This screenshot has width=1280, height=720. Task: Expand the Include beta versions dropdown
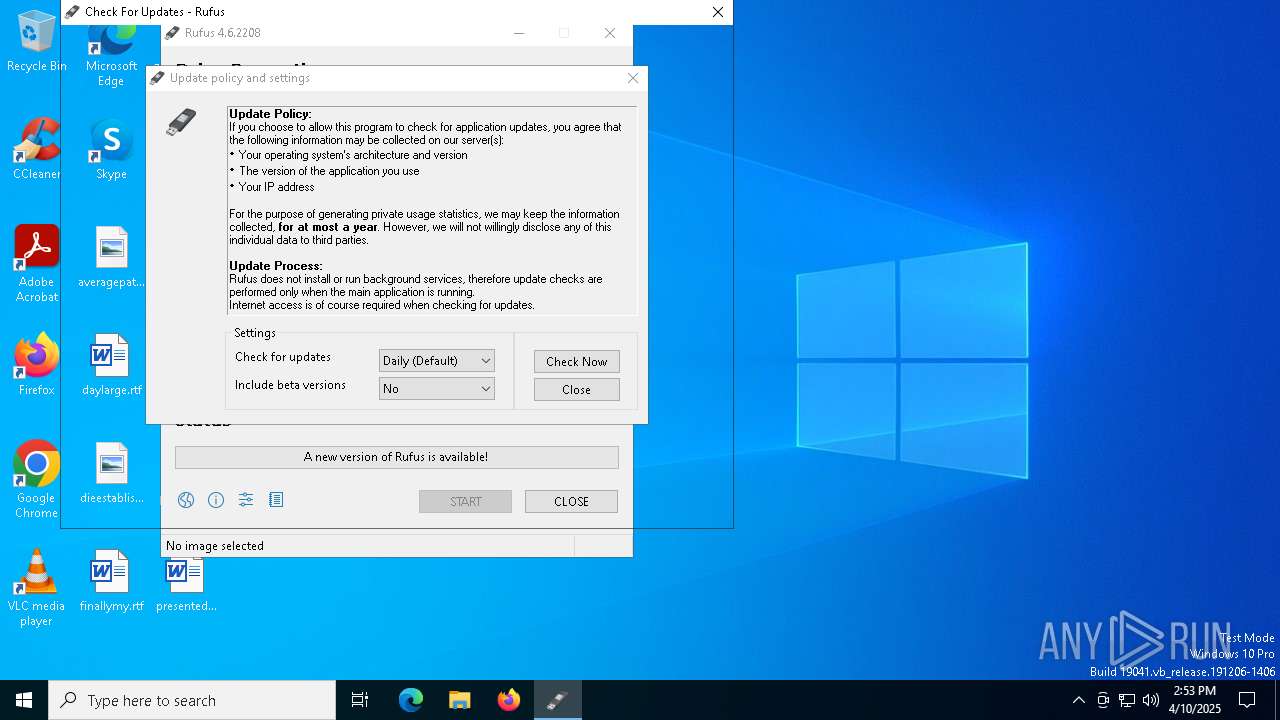[x=436, y=389]
